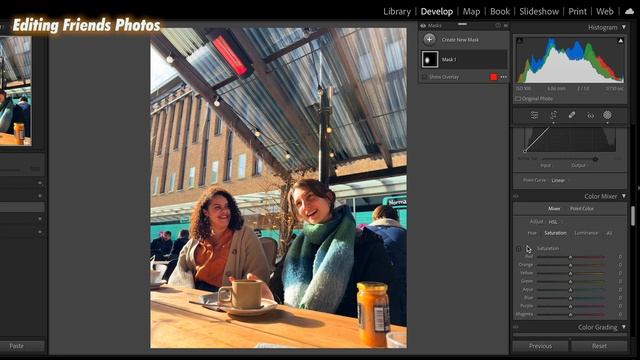This screenshot has height=360, width=640.
Task: Click the Previous button
Action: coord(540,346)
